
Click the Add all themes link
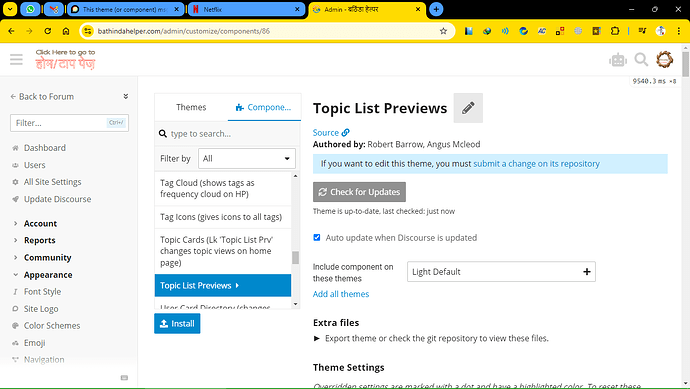click(341, 294)
